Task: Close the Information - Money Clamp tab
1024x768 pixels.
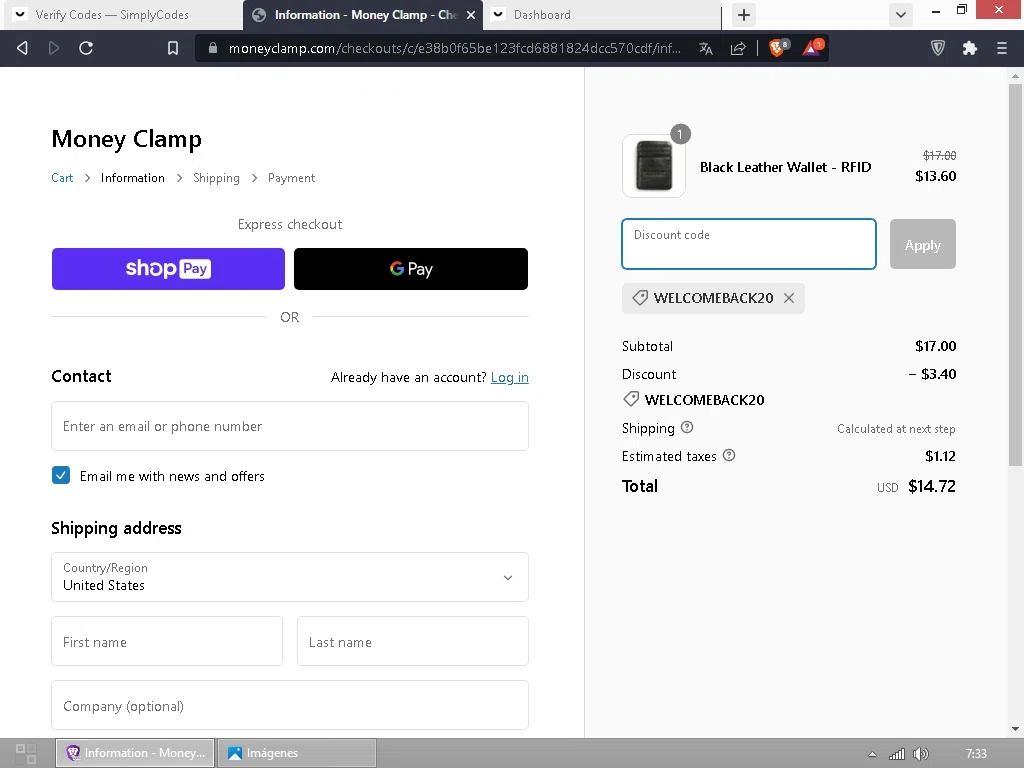Action: point(471,14)
